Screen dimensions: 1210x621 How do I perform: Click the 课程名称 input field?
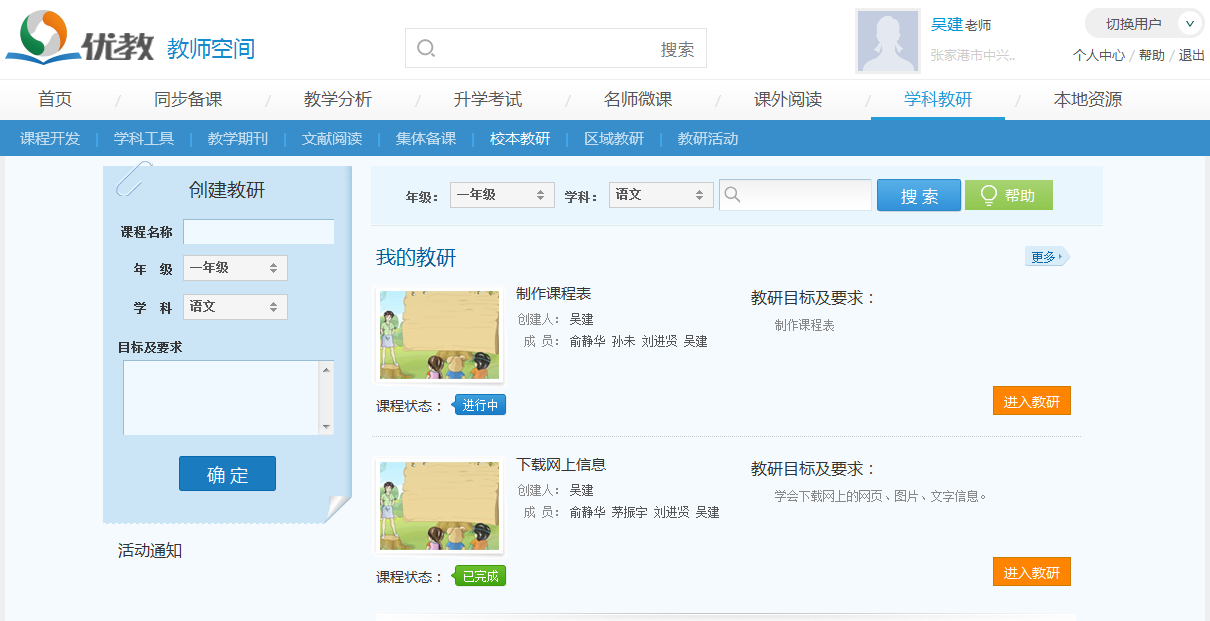tap(258, 232)
